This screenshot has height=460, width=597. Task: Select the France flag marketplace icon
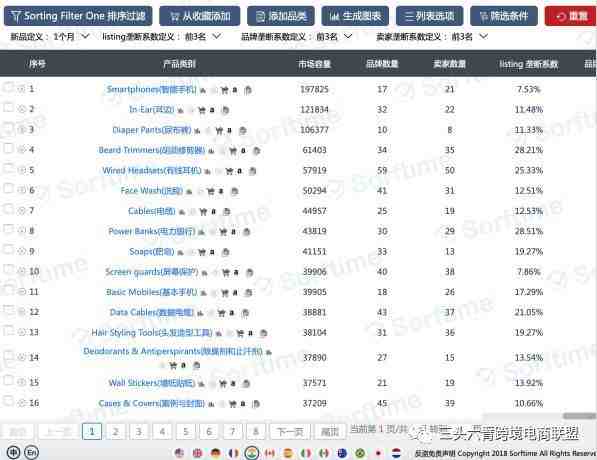tap(233, 453)
